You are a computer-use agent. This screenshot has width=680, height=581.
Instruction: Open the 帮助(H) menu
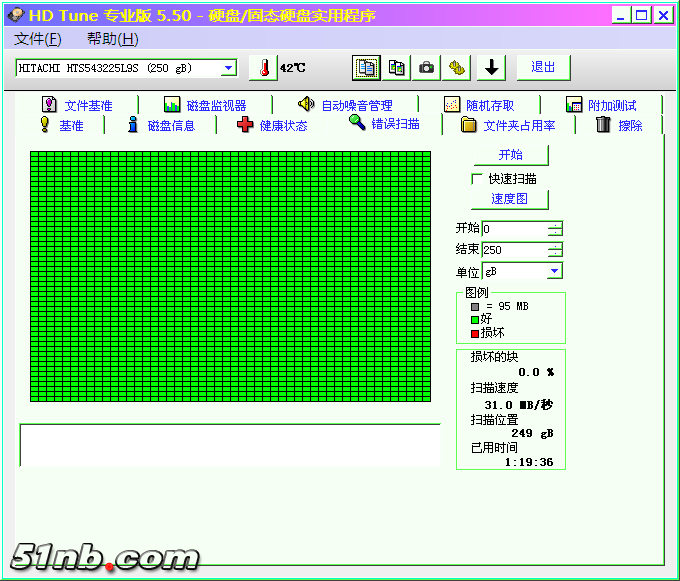[x=112, y=39]
